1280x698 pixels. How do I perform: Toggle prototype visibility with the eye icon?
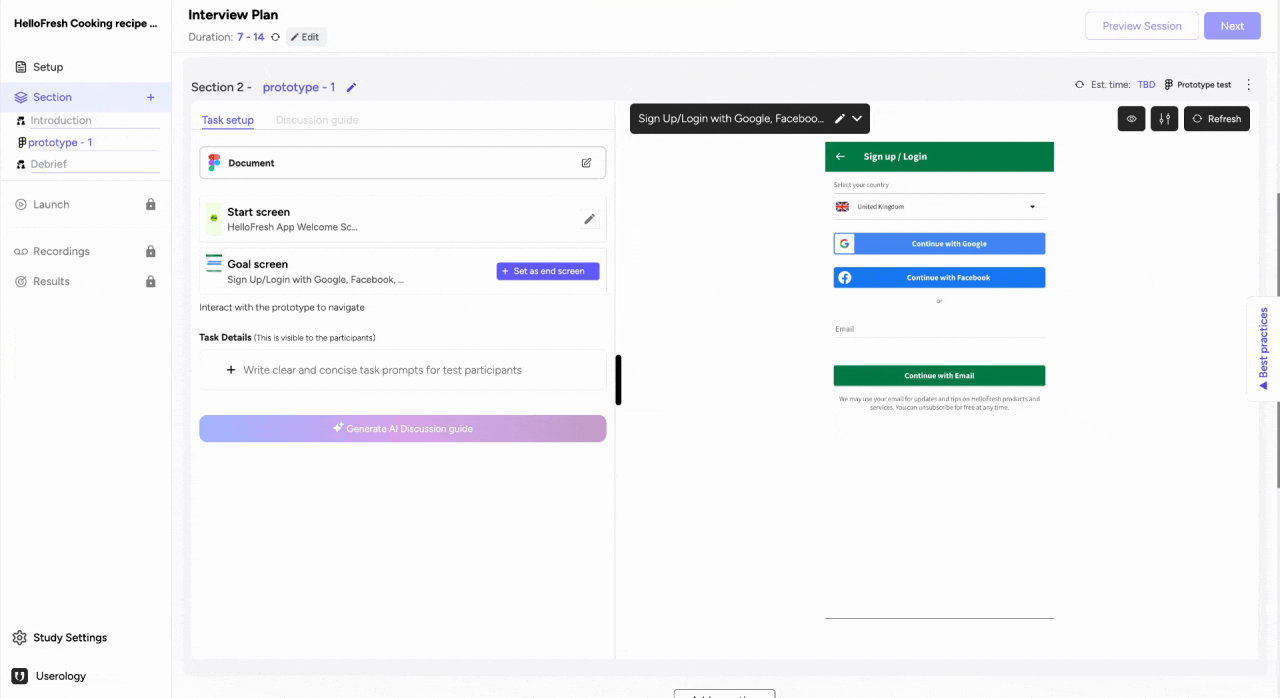pos(1131,118)
